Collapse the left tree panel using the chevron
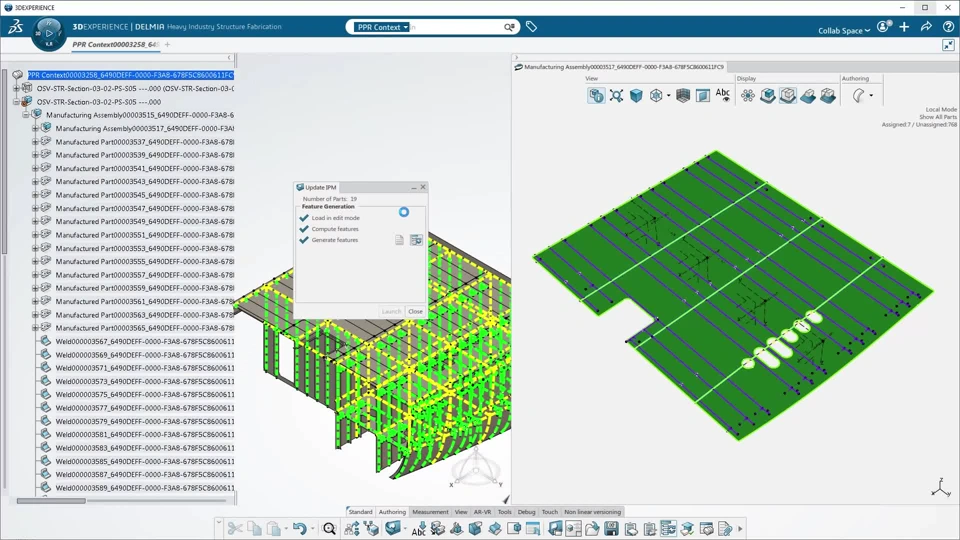Image resolution: width=960 pixels, height=540 pixels. 230,58
